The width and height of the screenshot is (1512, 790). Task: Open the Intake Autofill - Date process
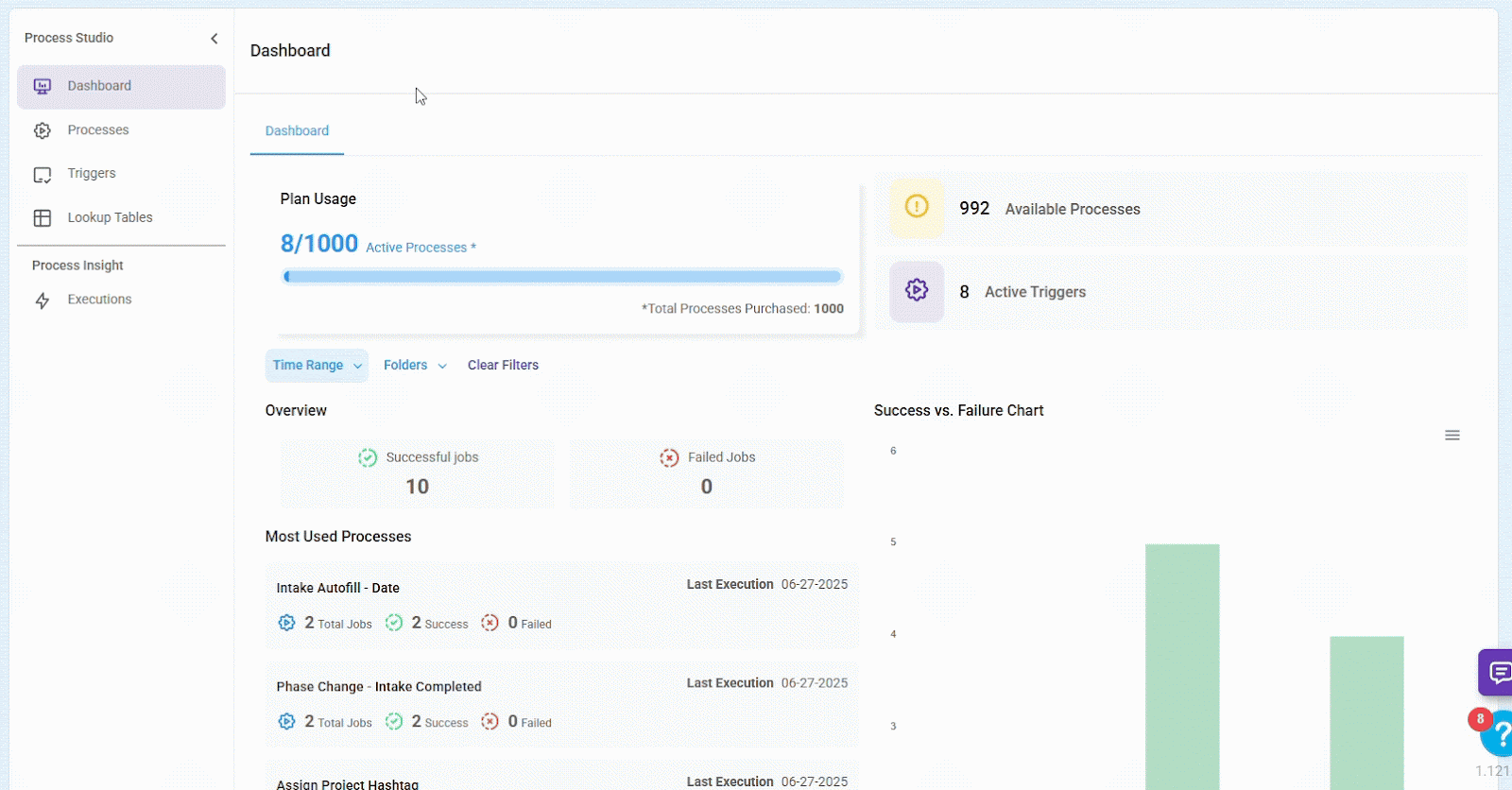(337, 588)
